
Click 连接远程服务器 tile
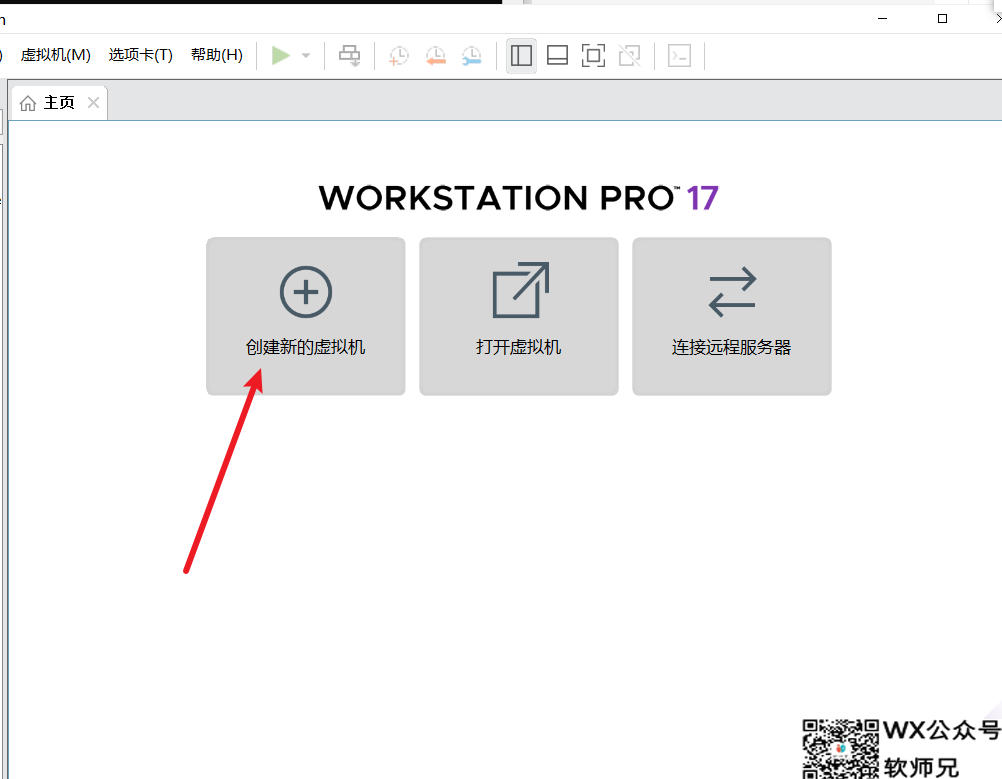tap(732, 316)
